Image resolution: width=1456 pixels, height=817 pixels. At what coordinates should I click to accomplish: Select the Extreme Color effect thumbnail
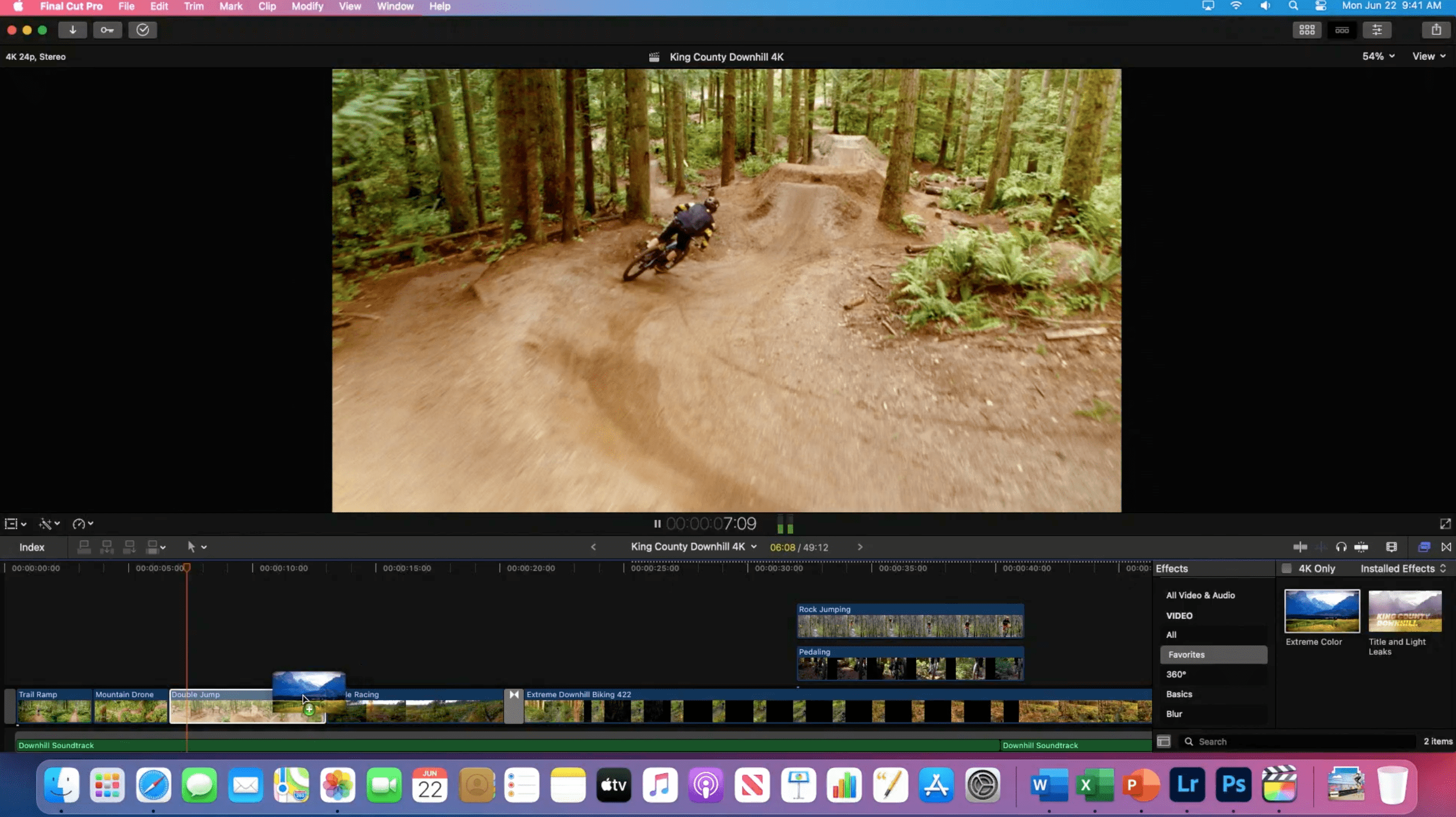click(x=1322, y=611)
